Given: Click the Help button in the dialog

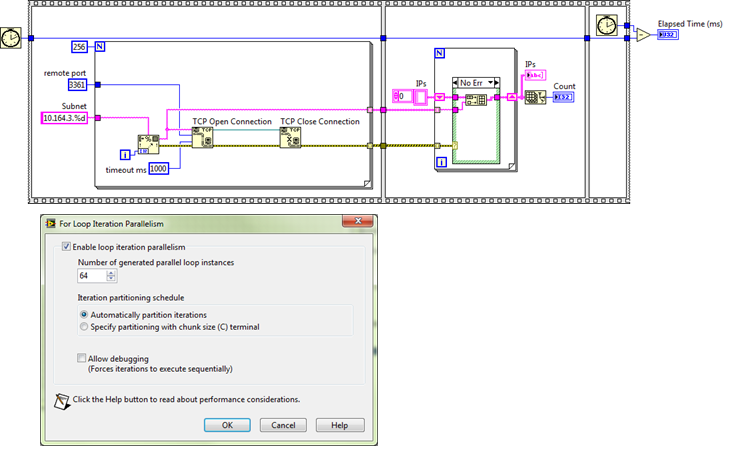Looking at the screenshot, I should click(x=340, y=425).
